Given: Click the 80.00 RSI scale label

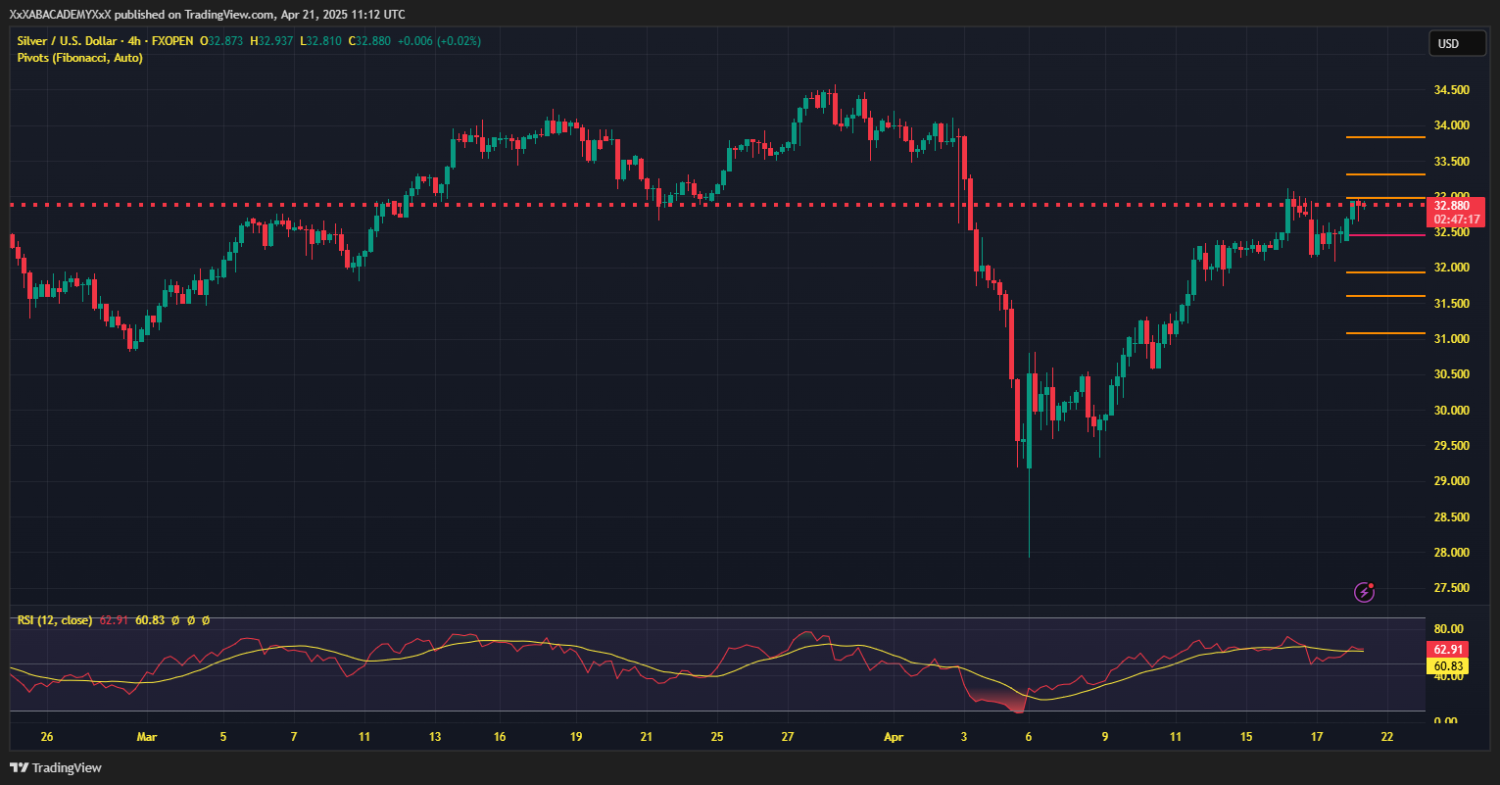Looking at the screenshot, I should click(1448, 630).
